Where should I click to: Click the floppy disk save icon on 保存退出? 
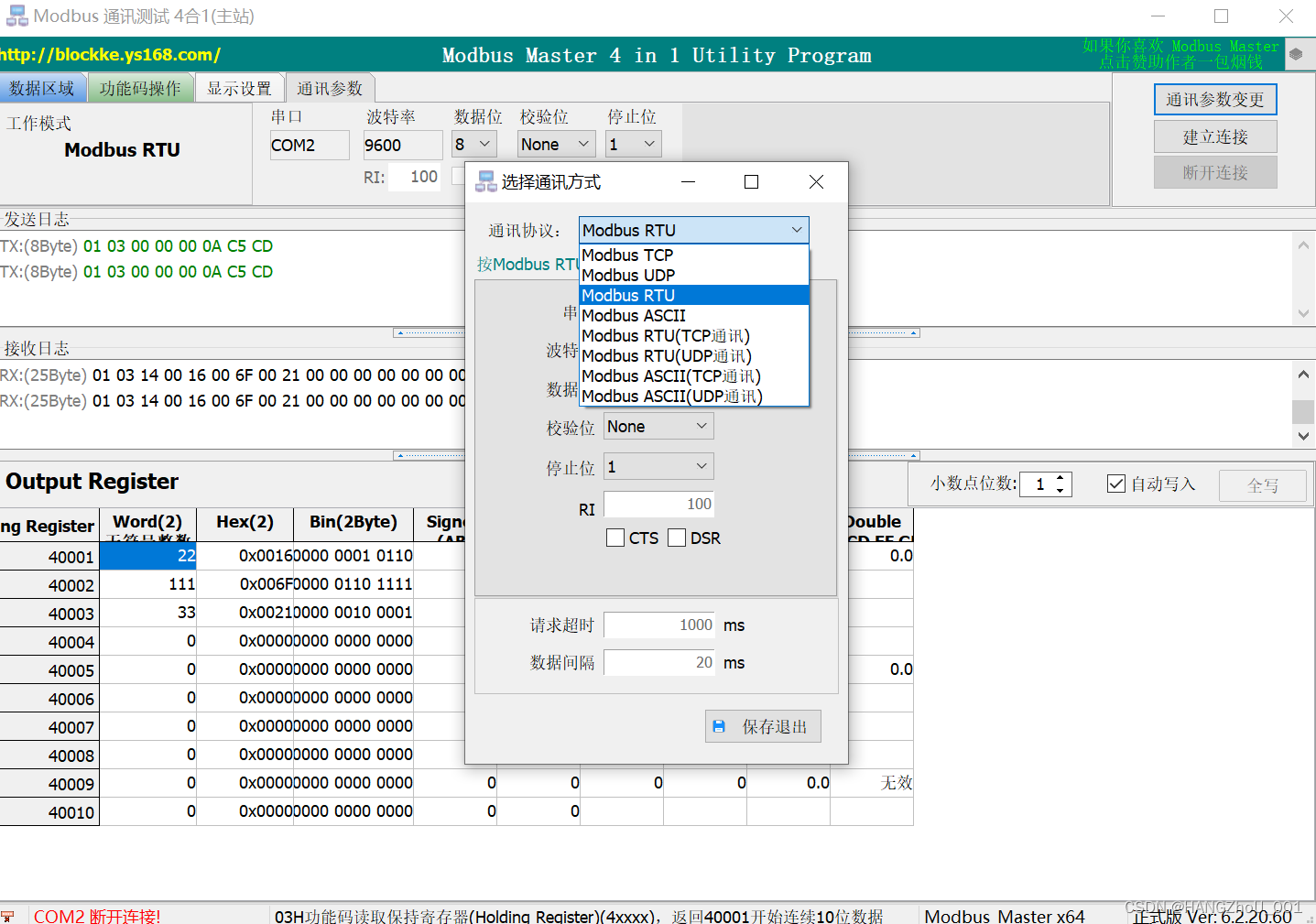pyautogui.click(x=720, y=725)
